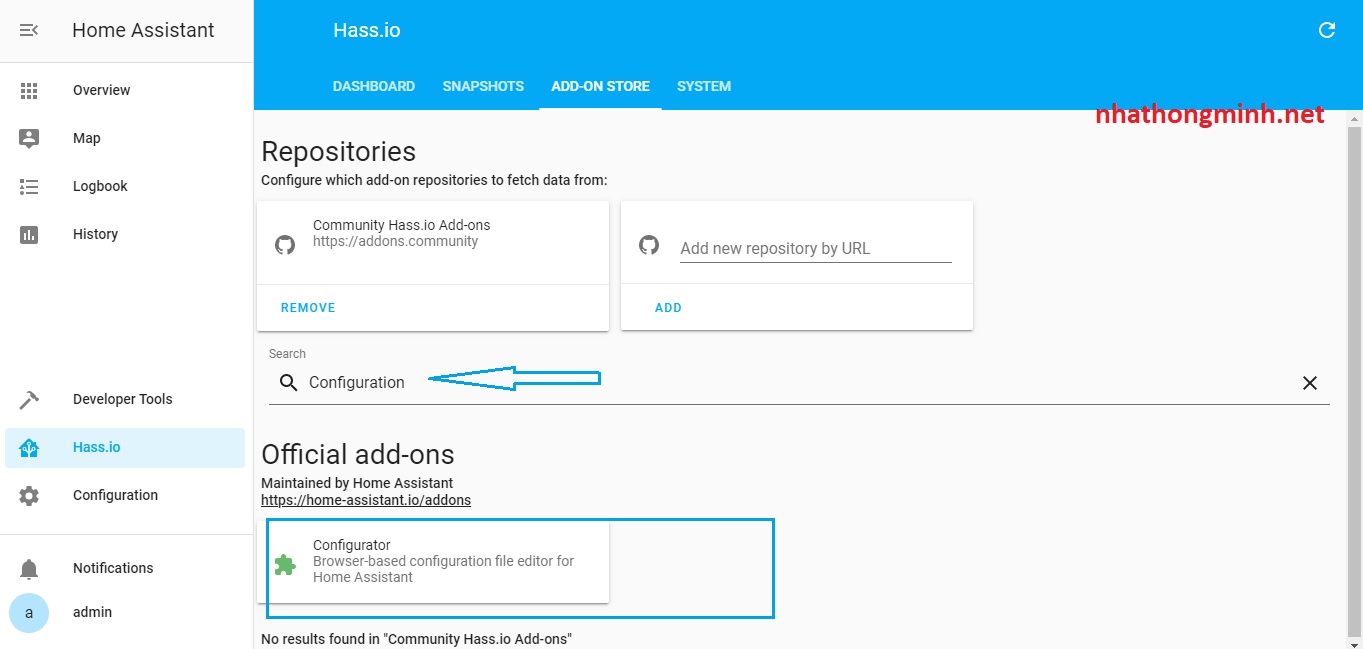Open the Configurator add-on card
Screen dimensions: 1363x649
click(x=433, y=563)
